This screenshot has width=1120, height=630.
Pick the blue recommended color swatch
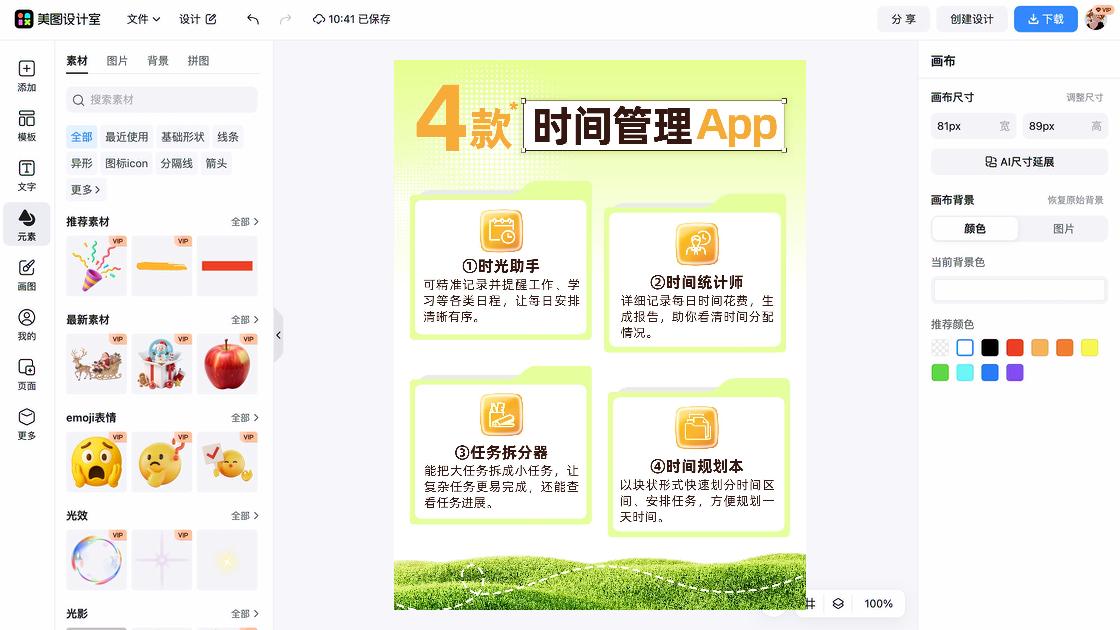click(x=990, y=372)
